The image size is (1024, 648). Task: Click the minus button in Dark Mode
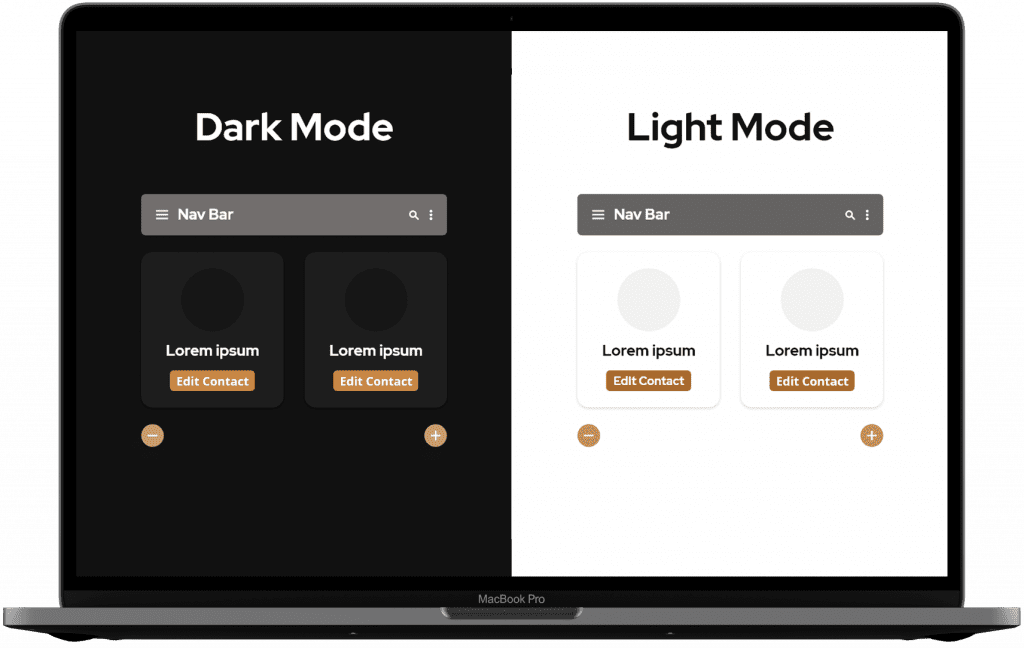click(x=152, y=436)
